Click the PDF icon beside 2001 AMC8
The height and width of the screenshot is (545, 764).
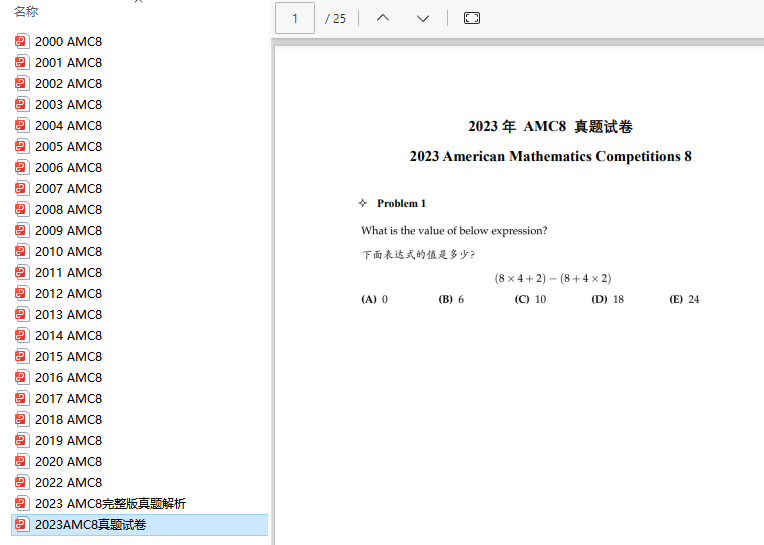pyautogui.click(x=21, y=62)
